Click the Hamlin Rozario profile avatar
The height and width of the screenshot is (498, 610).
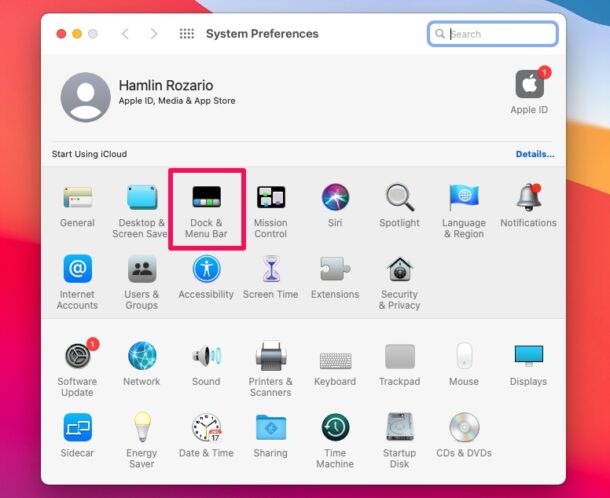(86, 97)
